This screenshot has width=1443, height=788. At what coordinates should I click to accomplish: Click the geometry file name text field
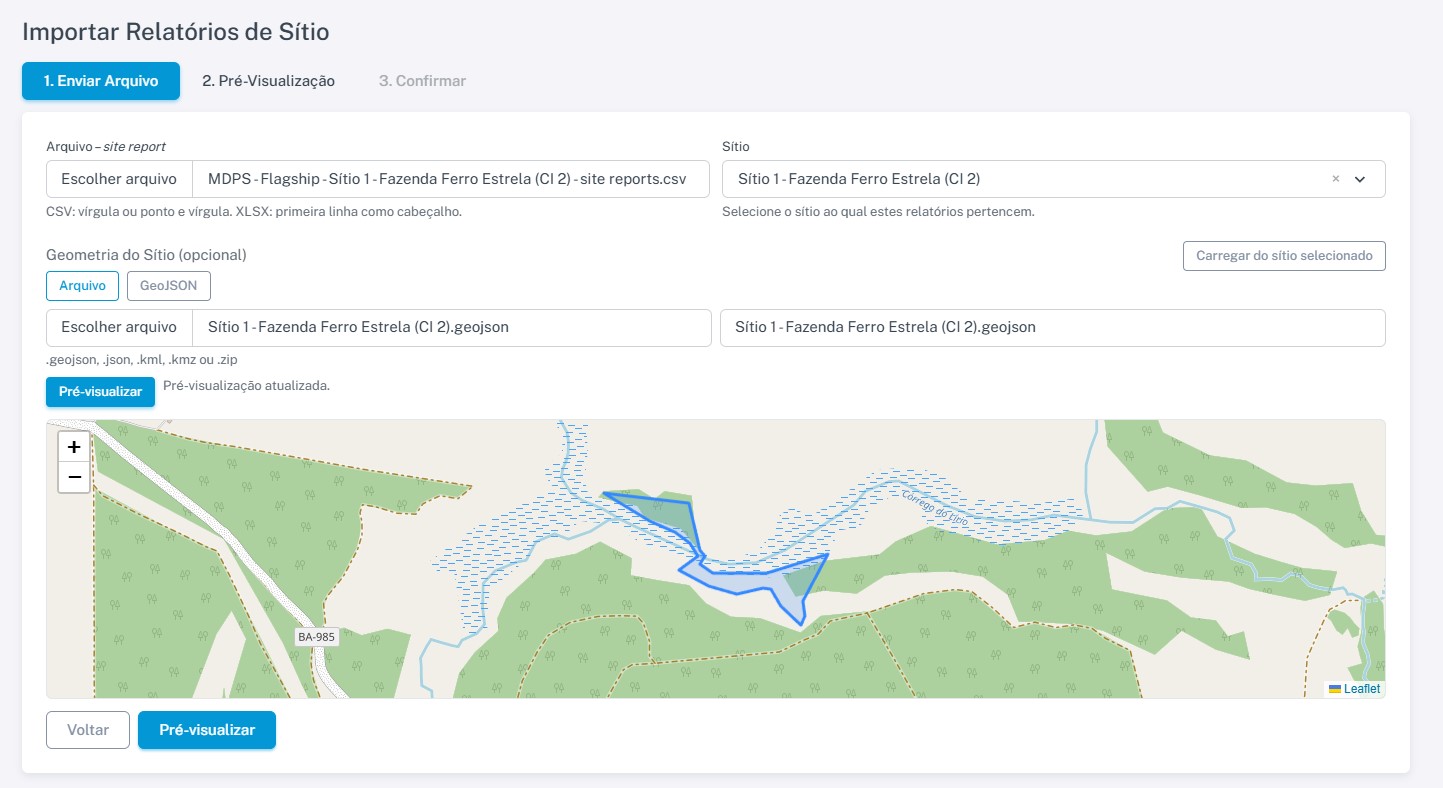click(1052, 327)
